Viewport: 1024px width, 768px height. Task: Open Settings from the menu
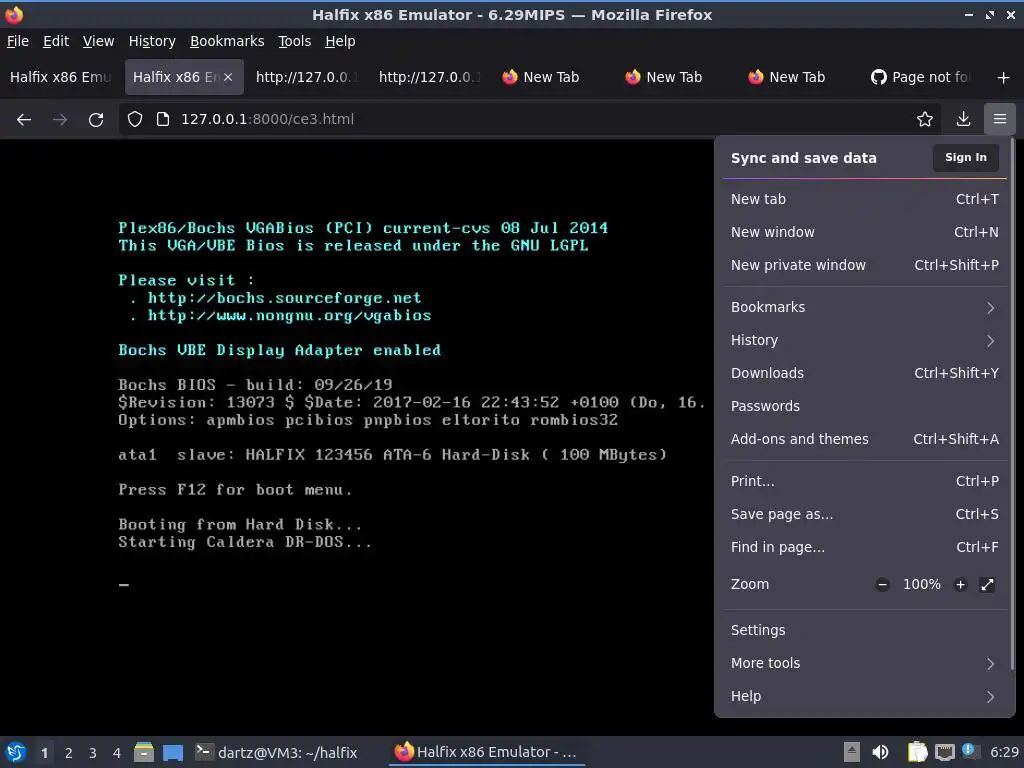pyautogui.click(x=865, y=630)
